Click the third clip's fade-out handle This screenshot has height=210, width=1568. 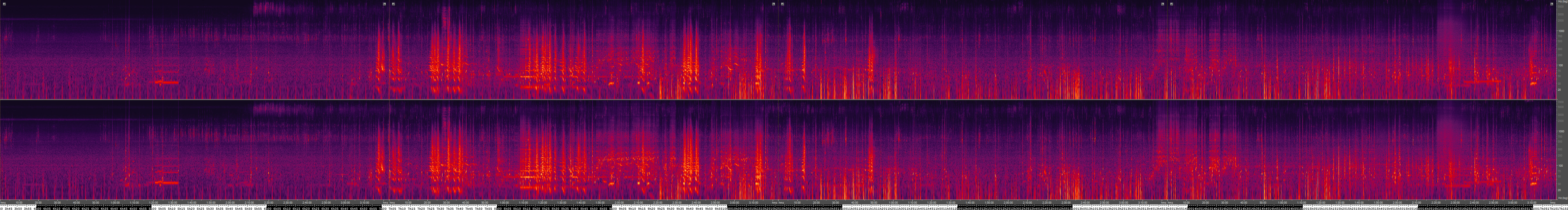click(x=1163, y=4)
